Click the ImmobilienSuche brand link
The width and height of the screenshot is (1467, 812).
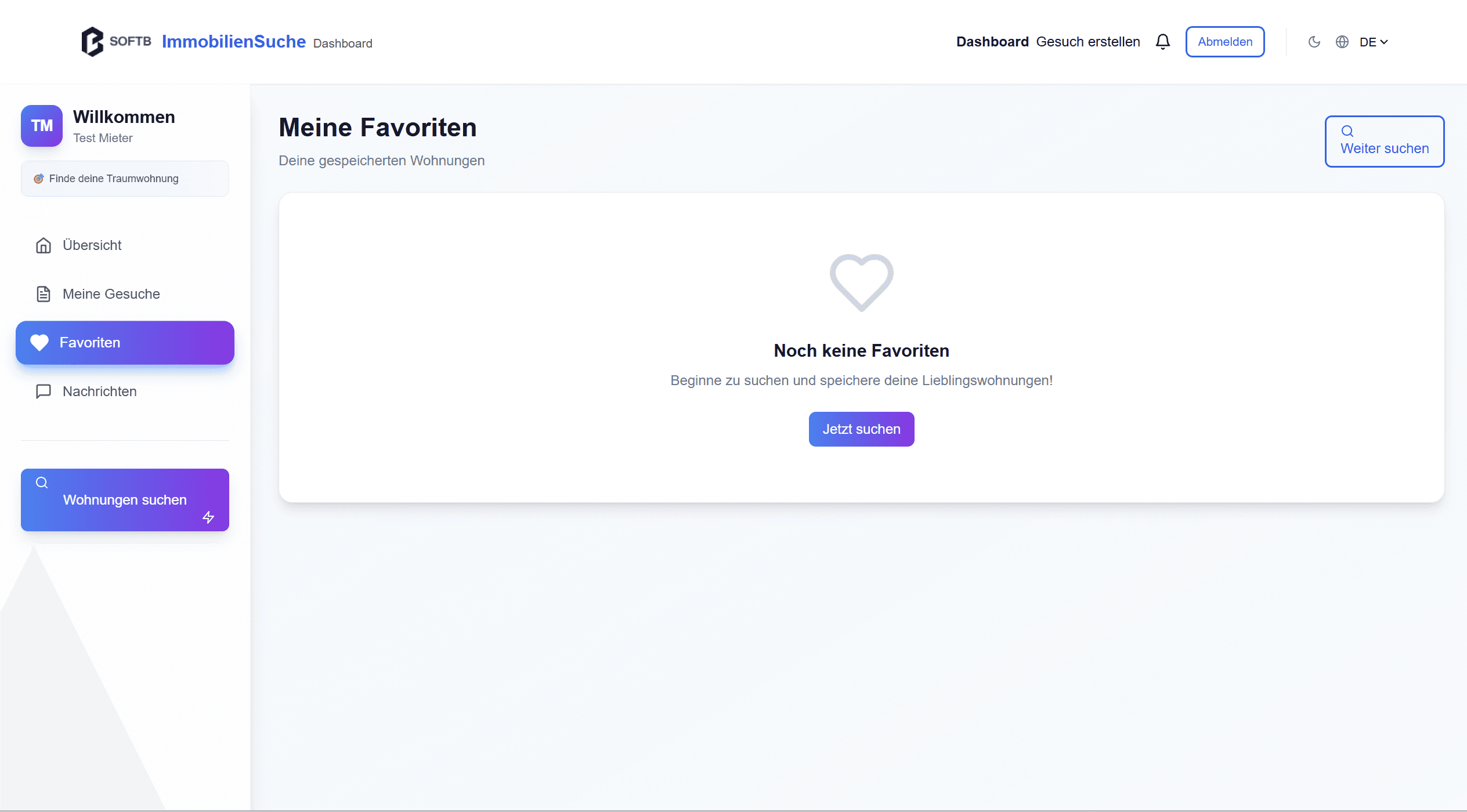[234, 42]
